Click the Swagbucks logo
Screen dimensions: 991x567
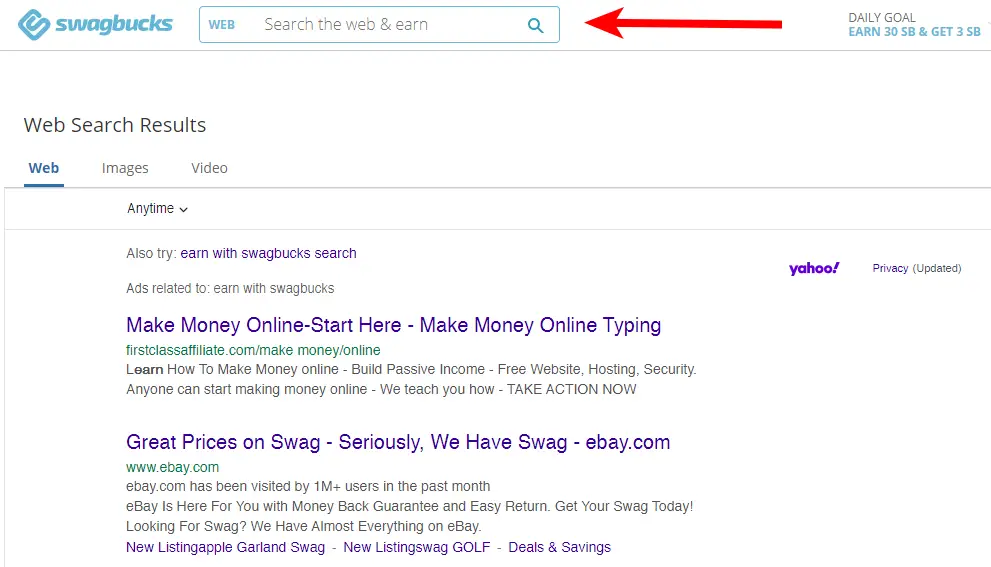pos(95,25)
